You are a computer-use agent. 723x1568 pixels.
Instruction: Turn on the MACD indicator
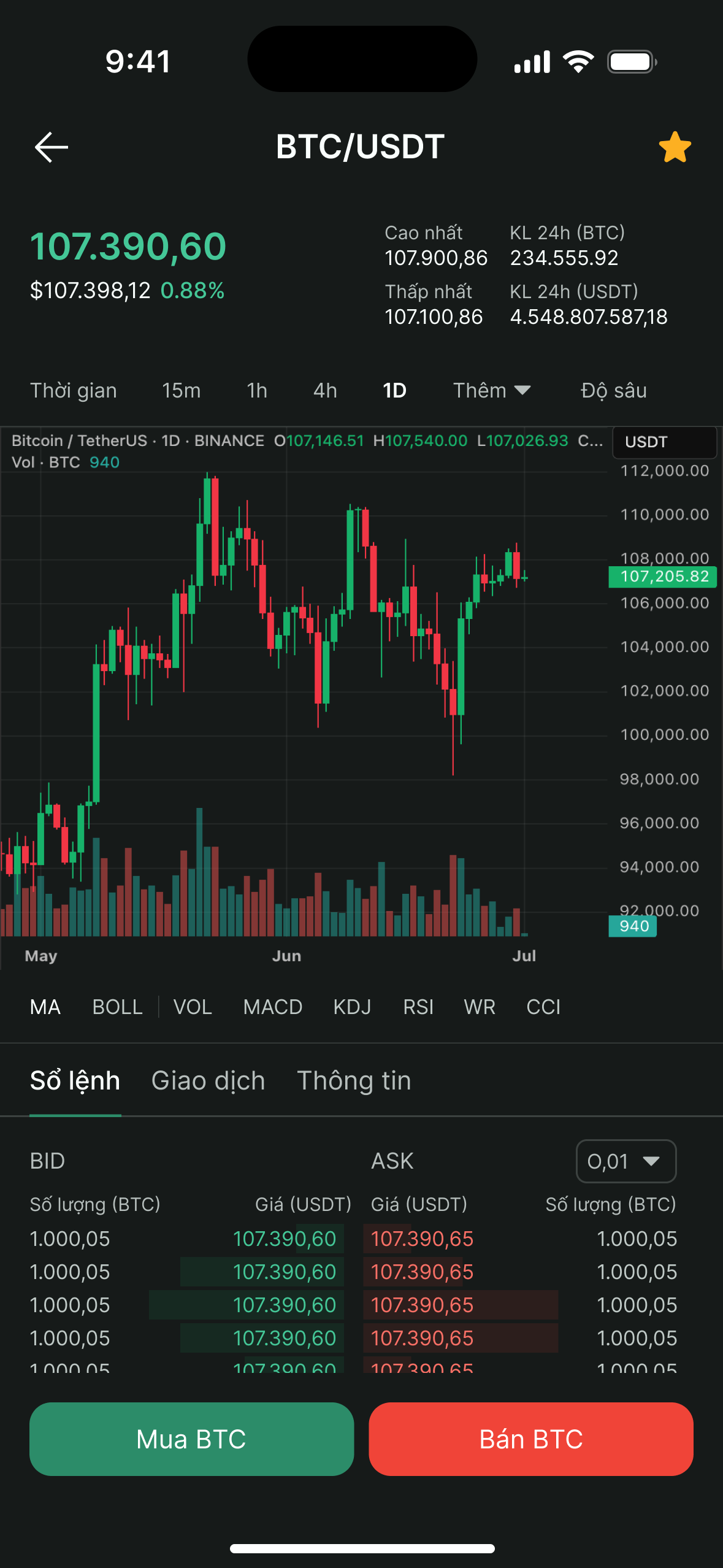point(272,1007)
